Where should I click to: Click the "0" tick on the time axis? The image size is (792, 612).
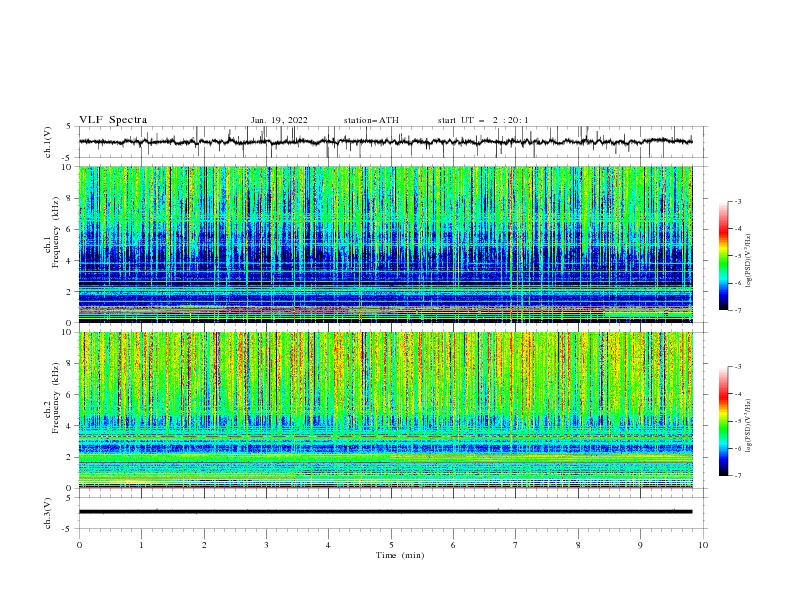pyautogui.click(x=79, y=545)
